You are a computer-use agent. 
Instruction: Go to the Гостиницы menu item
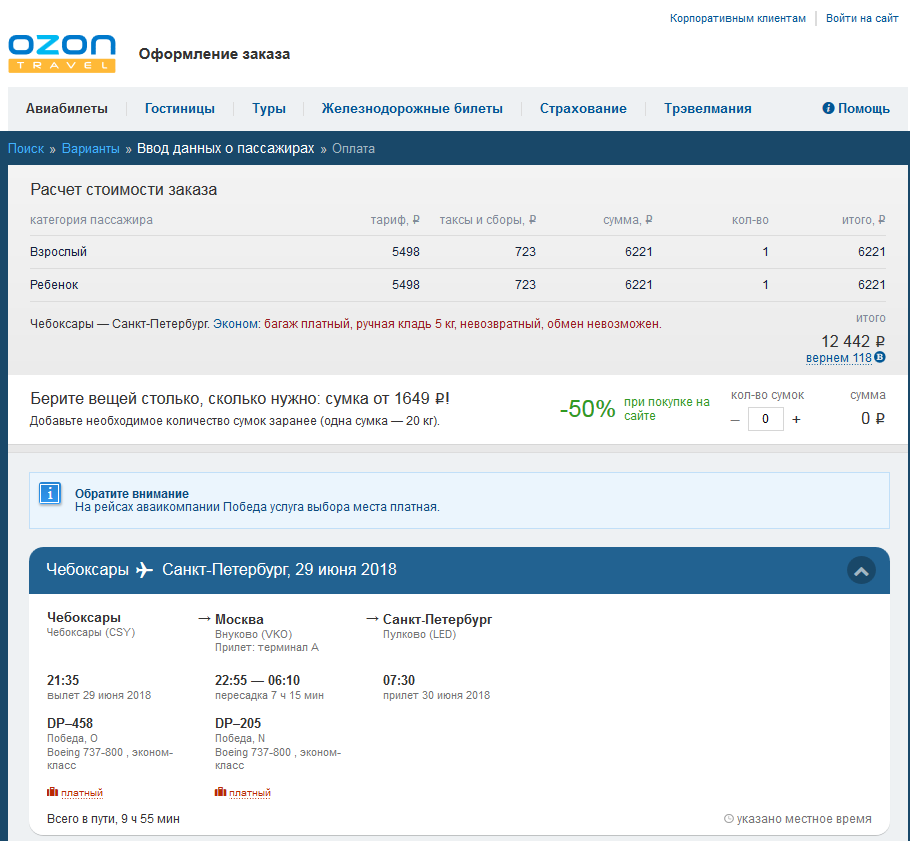coord(180,109)
